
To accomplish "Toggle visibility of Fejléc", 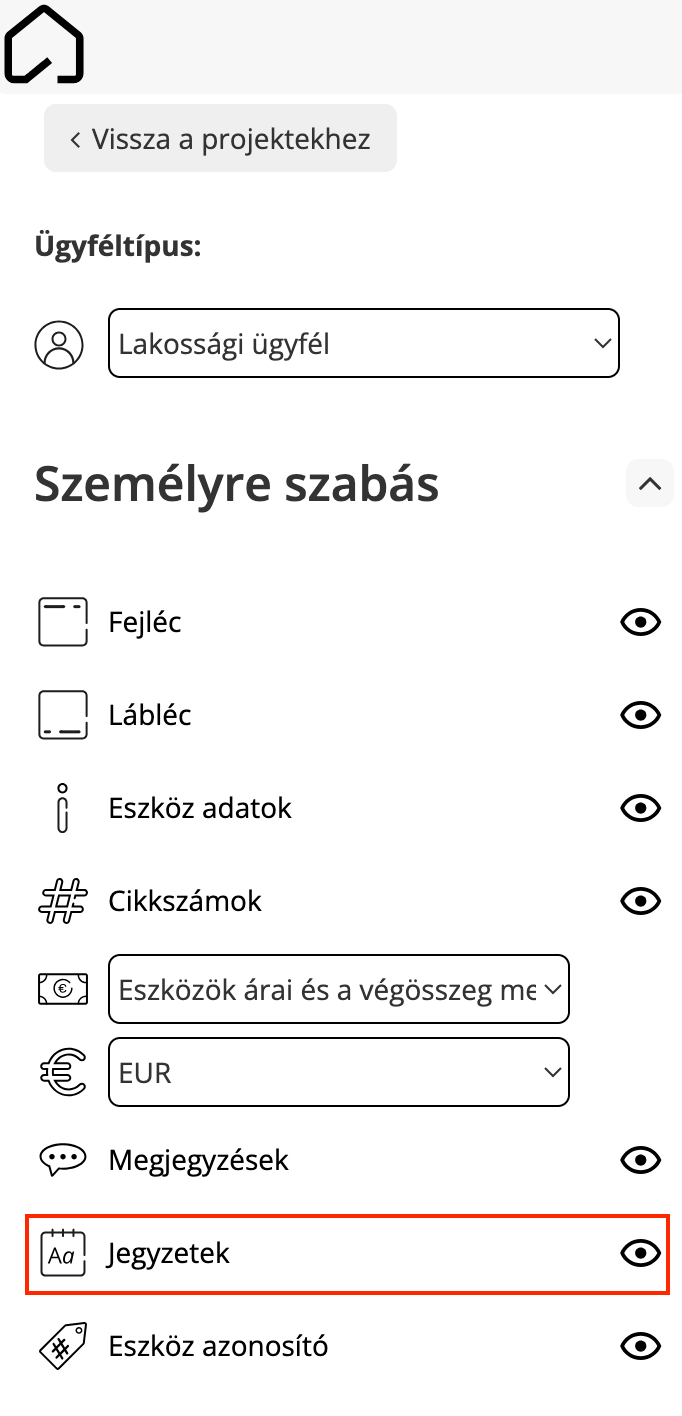I will (x=641, y=623).
